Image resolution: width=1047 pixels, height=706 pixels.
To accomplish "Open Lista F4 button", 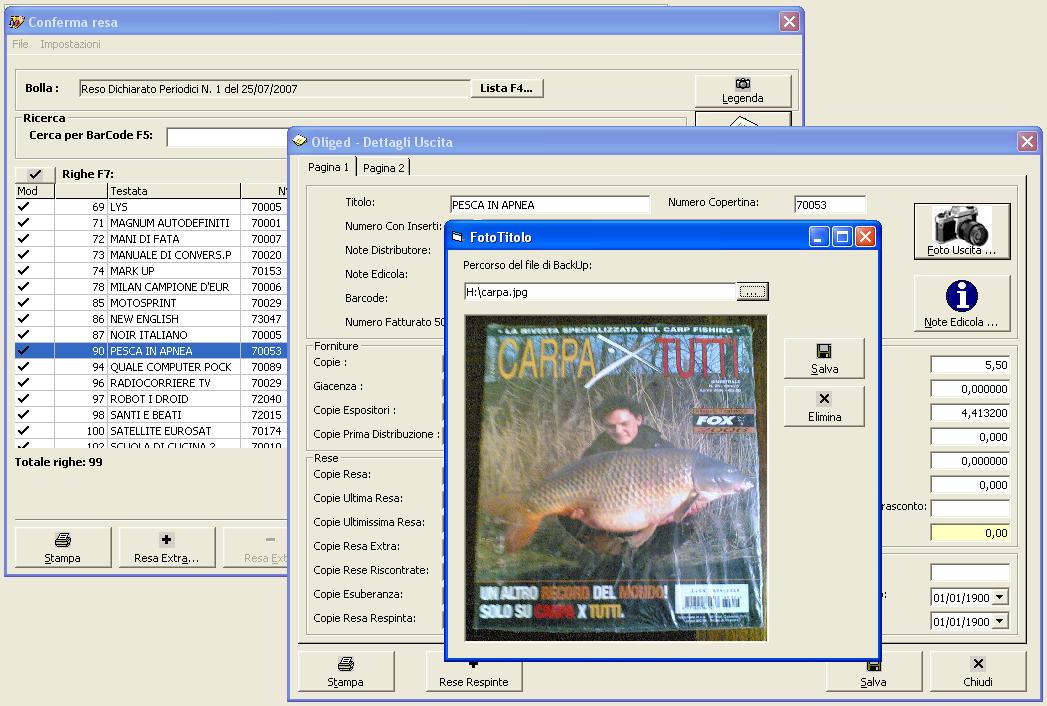I will coord(506,88).
